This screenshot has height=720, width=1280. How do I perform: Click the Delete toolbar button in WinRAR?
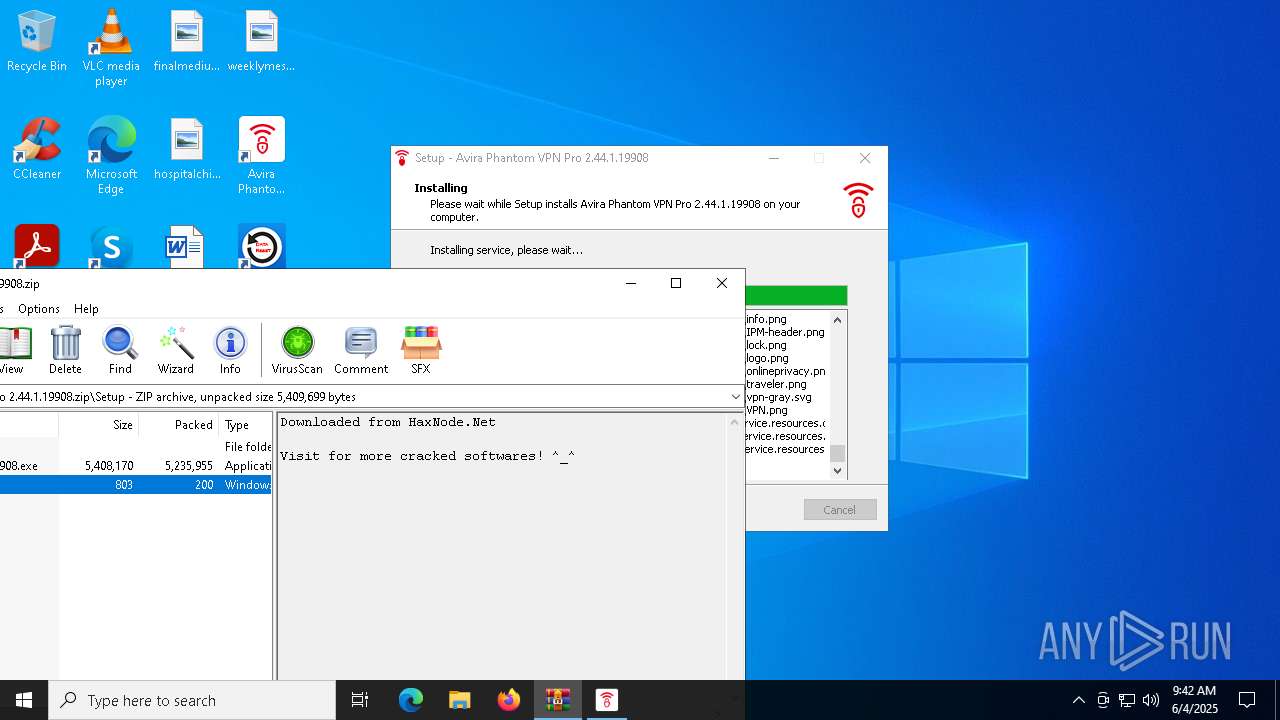(65, 350)
